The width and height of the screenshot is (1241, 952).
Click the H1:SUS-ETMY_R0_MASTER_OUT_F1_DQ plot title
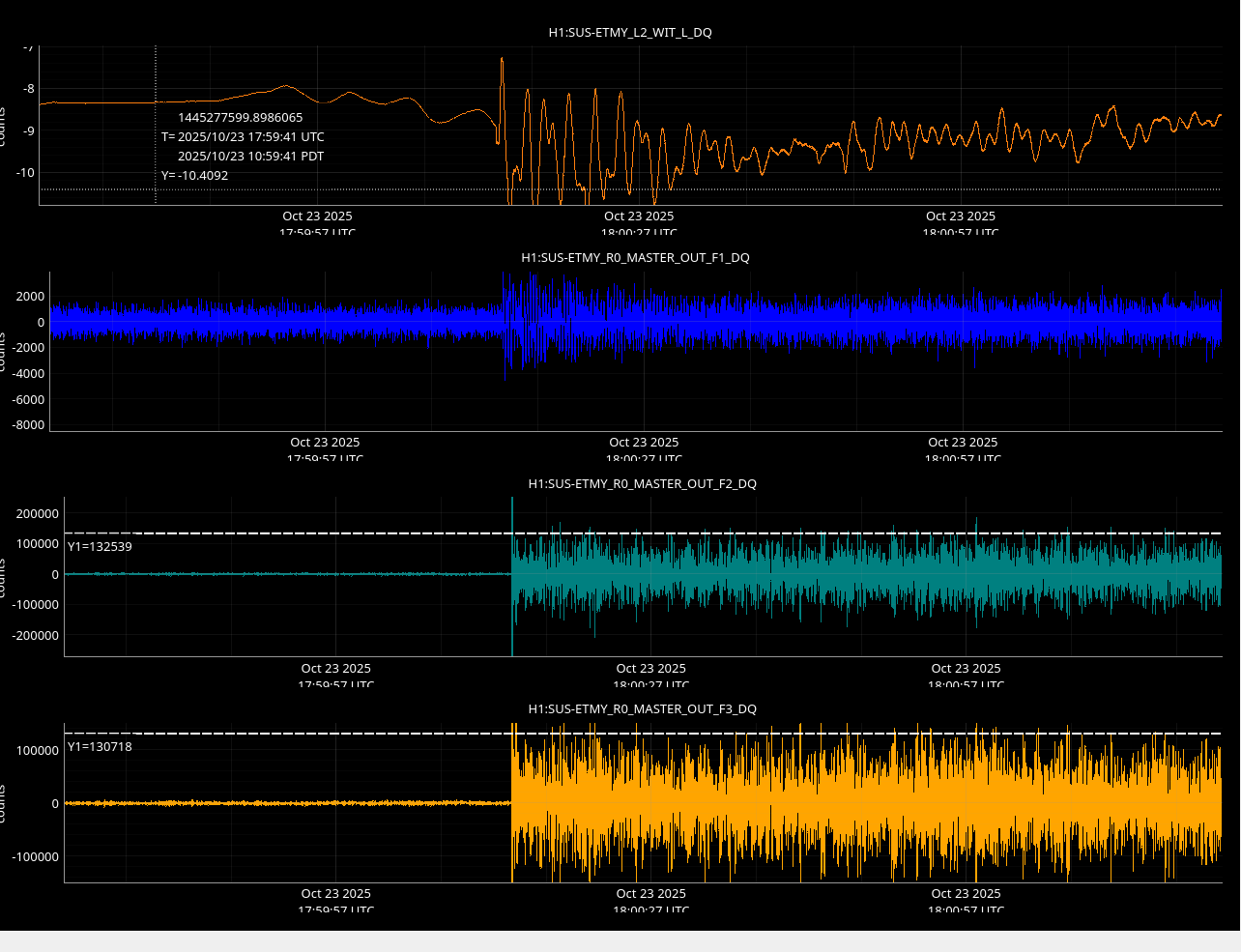point(635,258)
